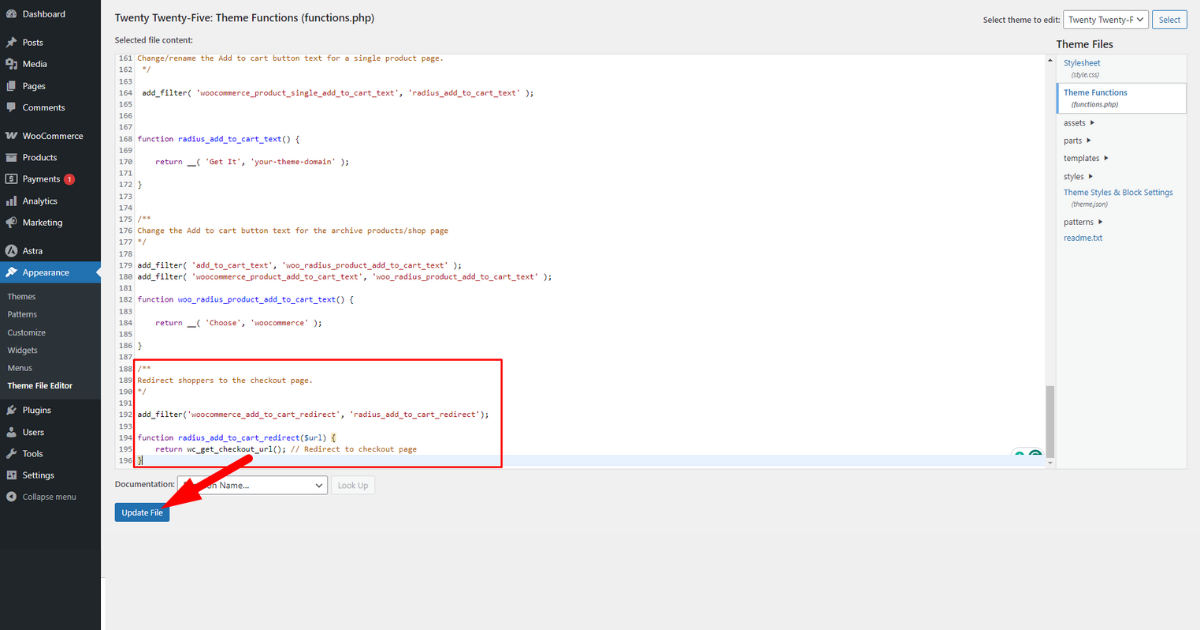Expand the parts folder
The height and width of the screenshot is (630, 1200).
point(1077,141)
